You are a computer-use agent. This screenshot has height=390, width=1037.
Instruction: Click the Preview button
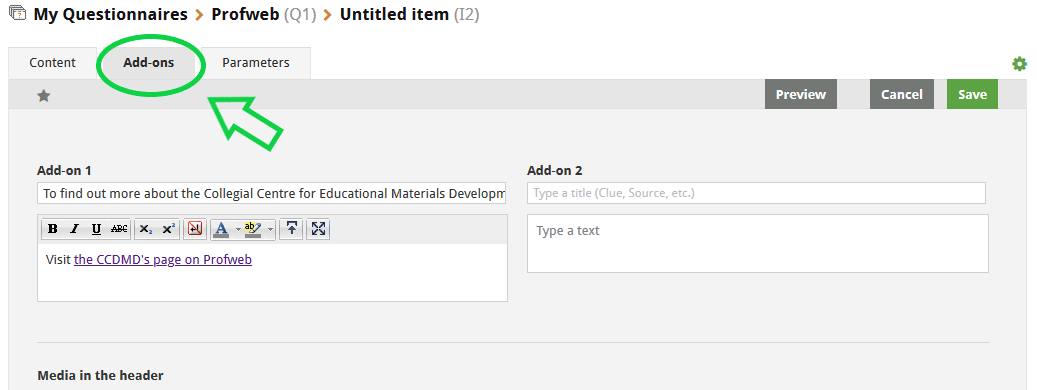[801, 95]
